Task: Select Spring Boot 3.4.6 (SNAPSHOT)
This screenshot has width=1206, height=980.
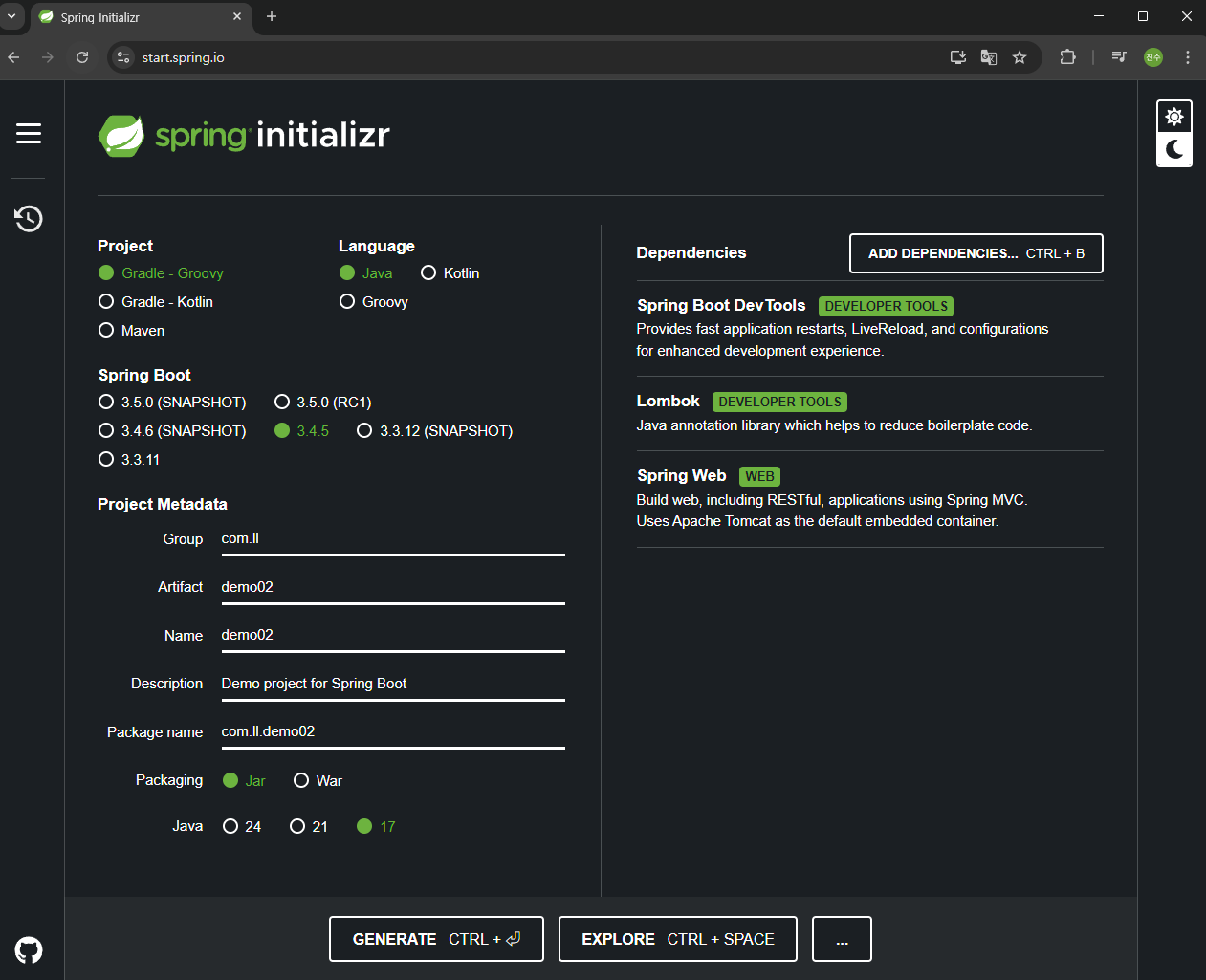Action: (x=172, y=431)
